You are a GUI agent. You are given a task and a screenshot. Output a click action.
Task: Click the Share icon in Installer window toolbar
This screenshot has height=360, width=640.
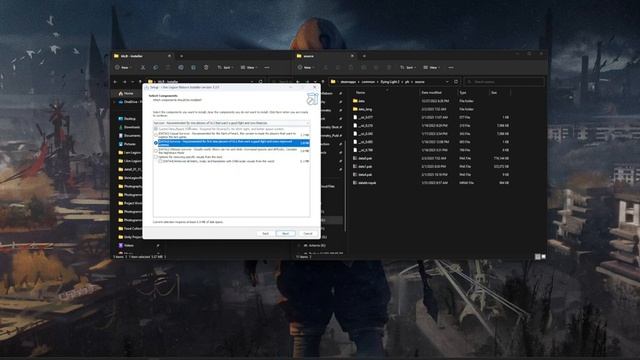click(x=193, y=67)
